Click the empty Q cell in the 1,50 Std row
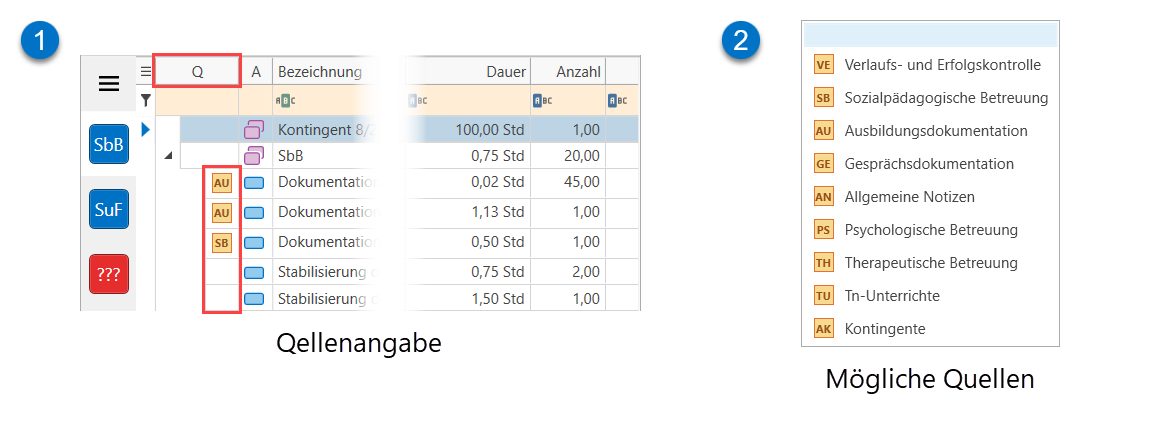This screenshot has height=424, width=1161. pyautogui.click(x=221, y=298)
